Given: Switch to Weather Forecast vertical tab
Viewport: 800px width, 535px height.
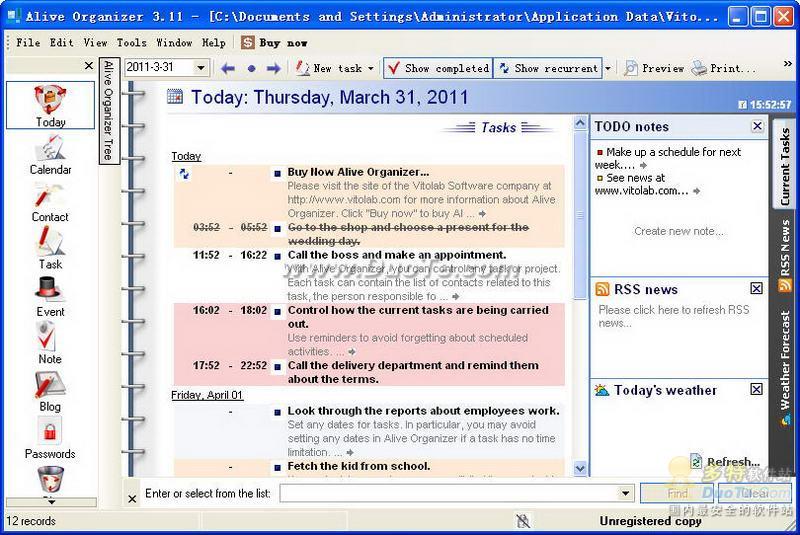Looking at the screenshot, I should [785, 366].
